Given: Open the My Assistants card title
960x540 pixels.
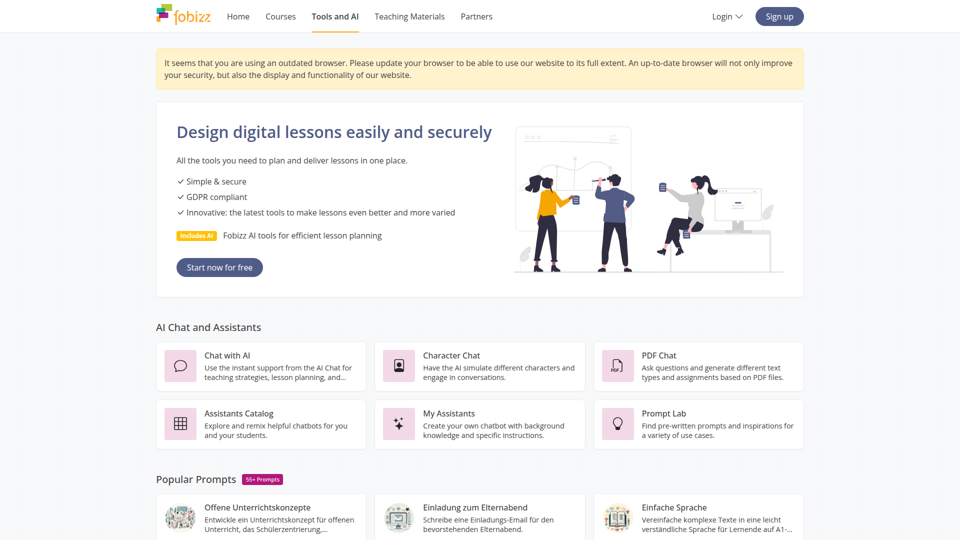Looking at the screenshot, I should (x=449, y=414).
